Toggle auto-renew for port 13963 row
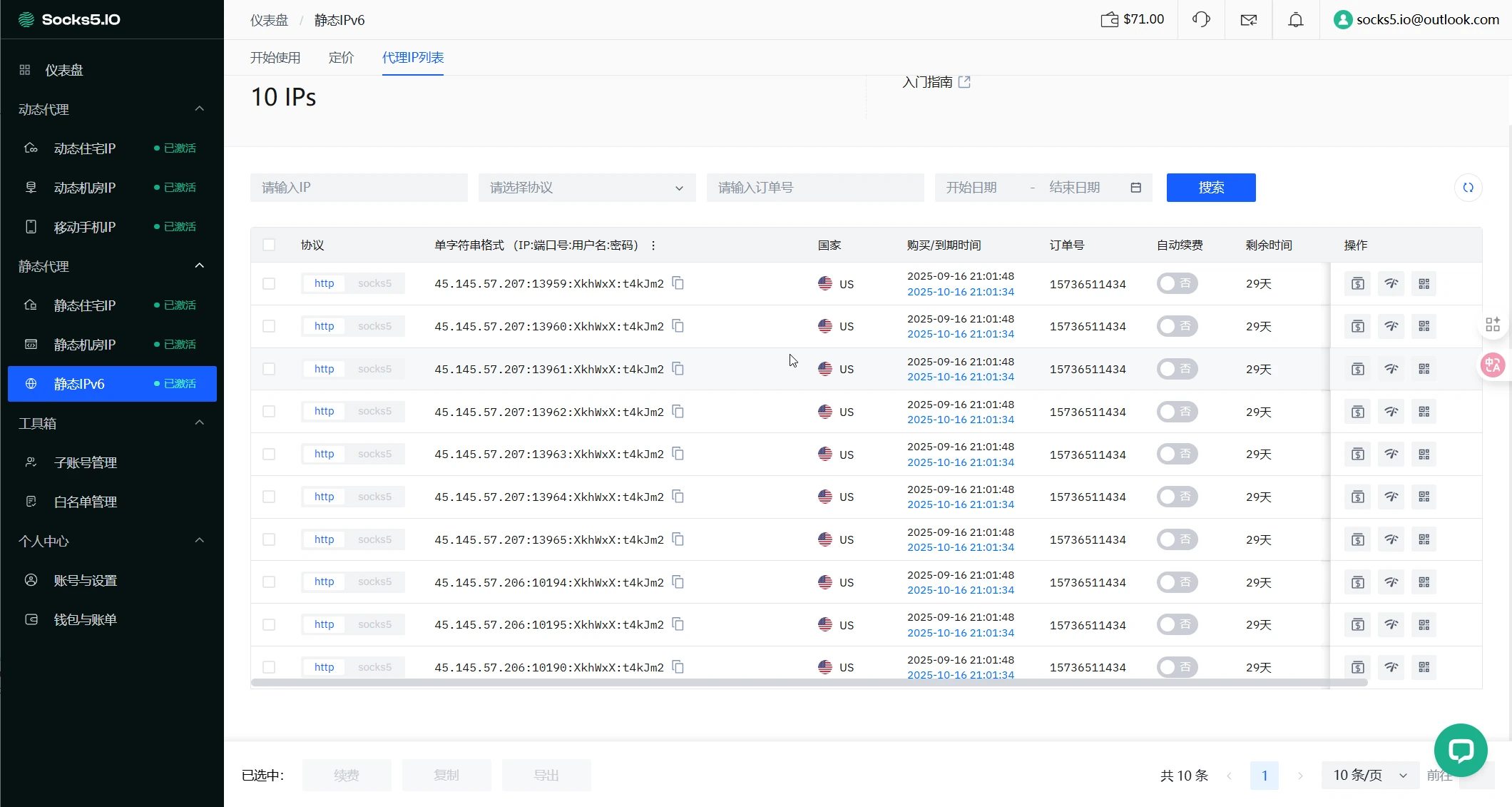The width and height of the screenshot is (1512, 807). pos(1177,454)
